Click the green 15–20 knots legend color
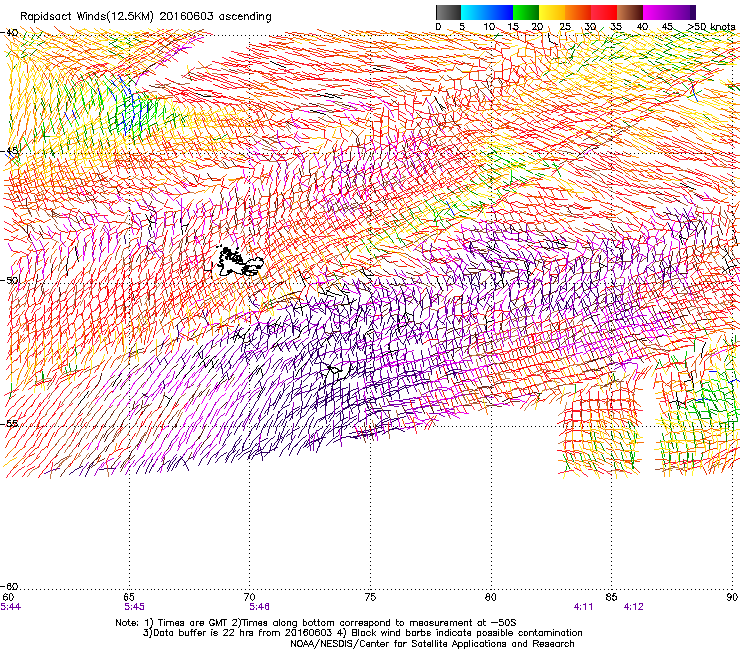Screen dimensions: 740x650 pyautogui.click(x=526, y=12)
